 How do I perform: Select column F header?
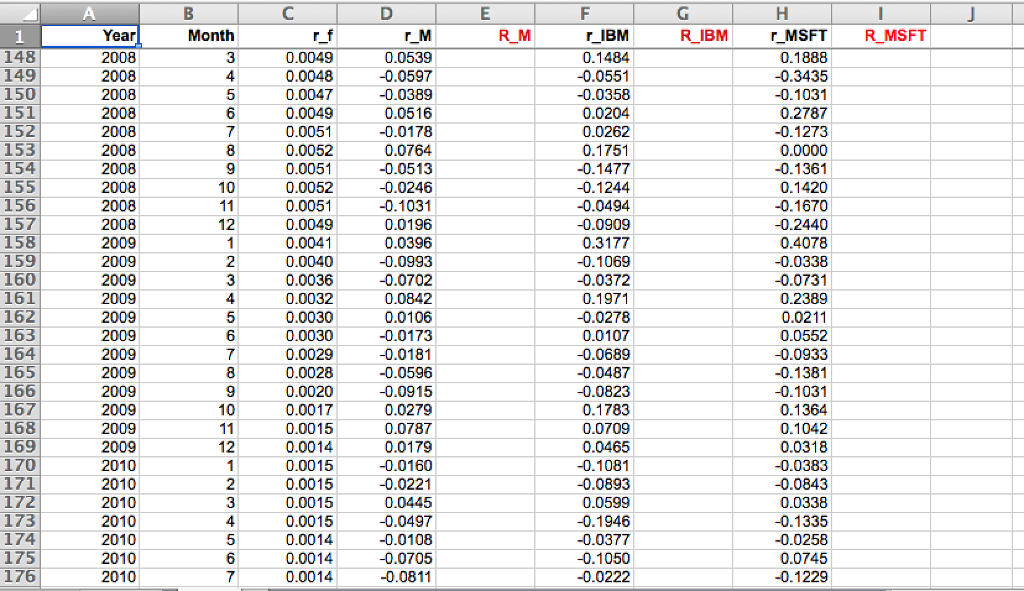click(584, 13)
